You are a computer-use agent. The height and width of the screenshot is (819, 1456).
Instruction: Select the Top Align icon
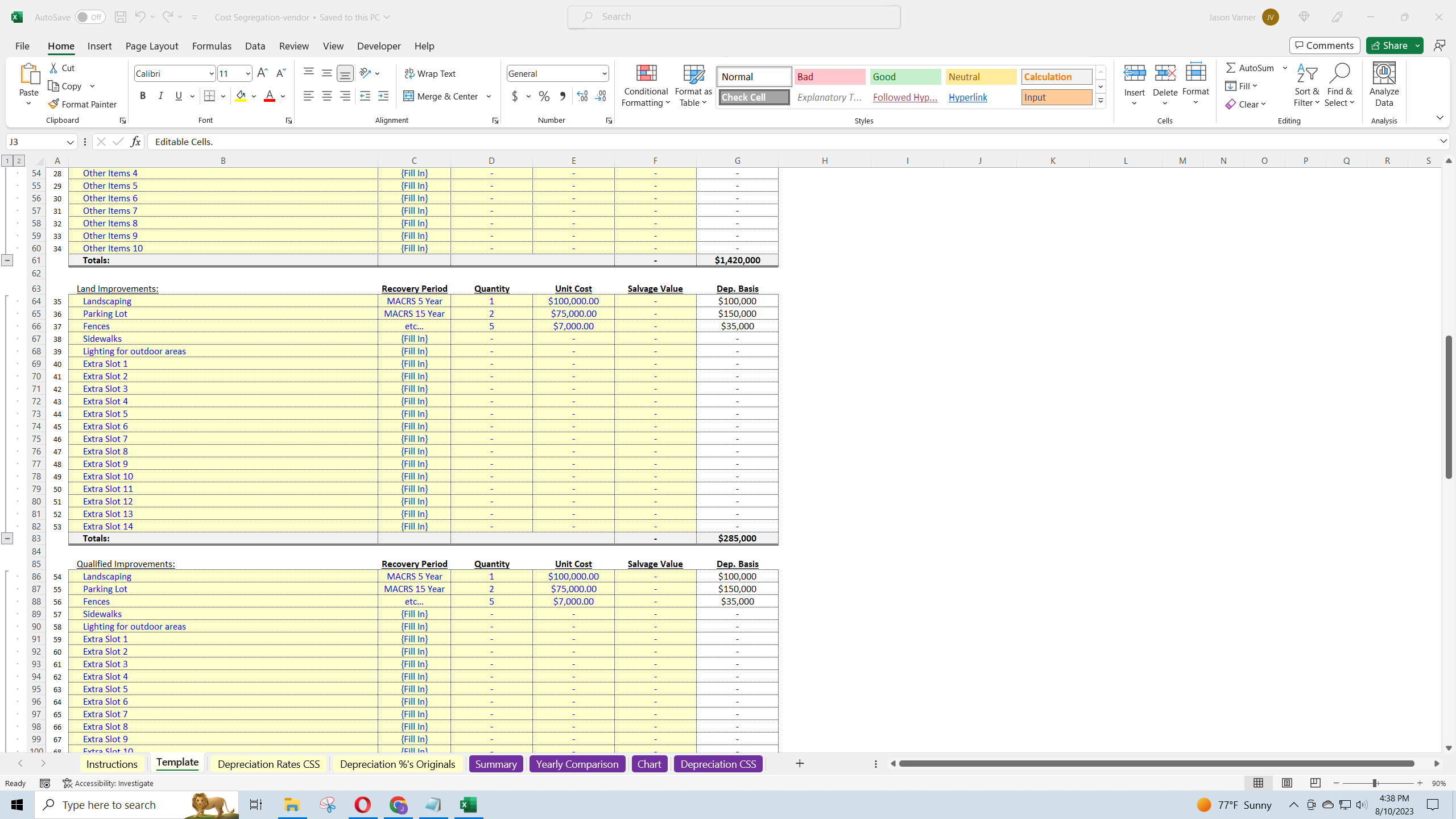pyautogui.click(x=309, y=73)
